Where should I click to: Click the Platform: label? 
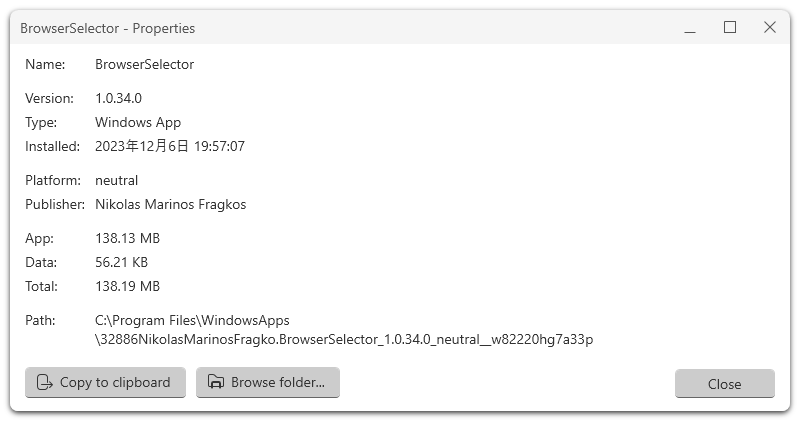pyautogui.click(x=53, y=181)
